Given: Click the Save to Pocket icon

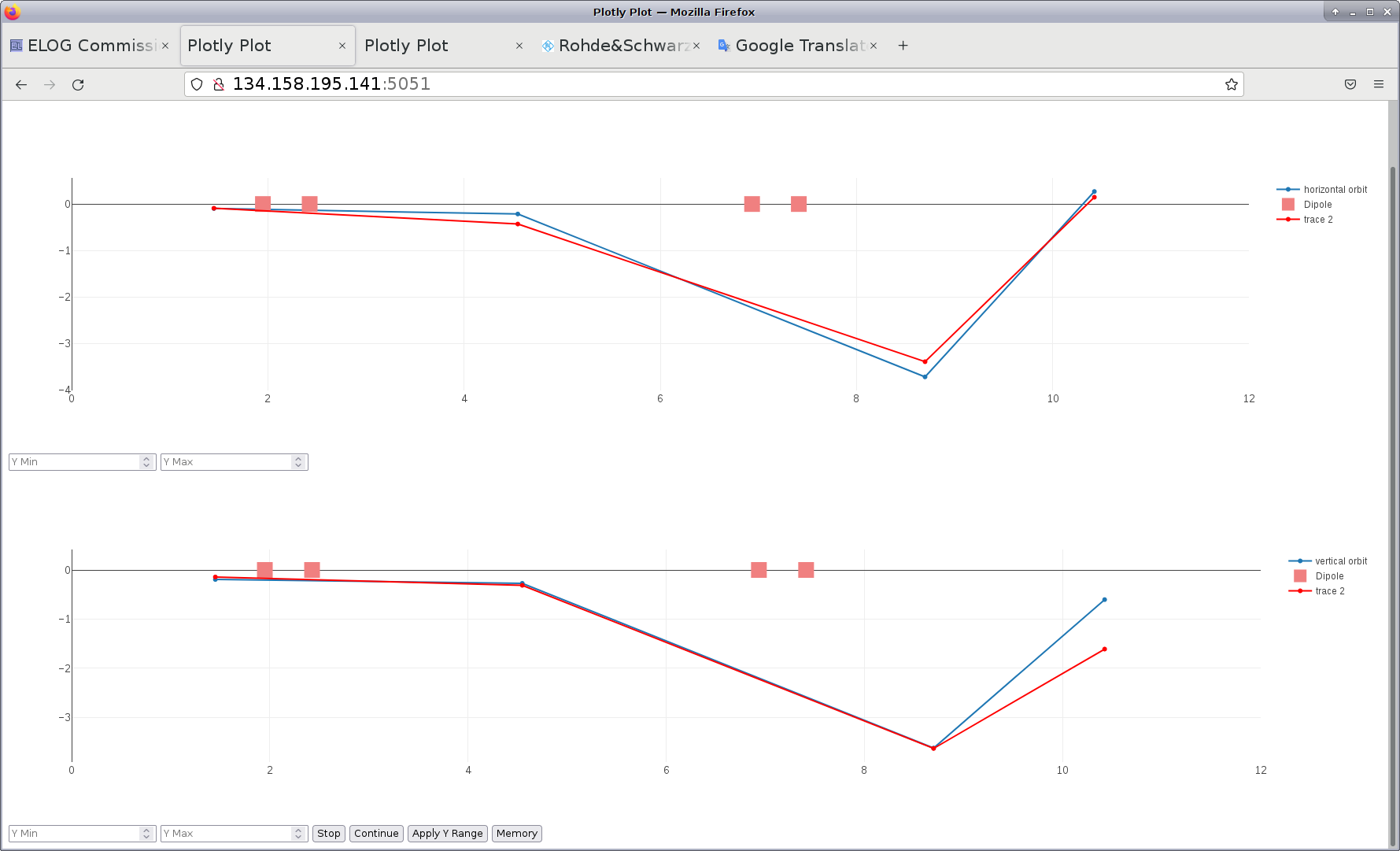Looking at the screenshot, I should [x=1350, y=85].
